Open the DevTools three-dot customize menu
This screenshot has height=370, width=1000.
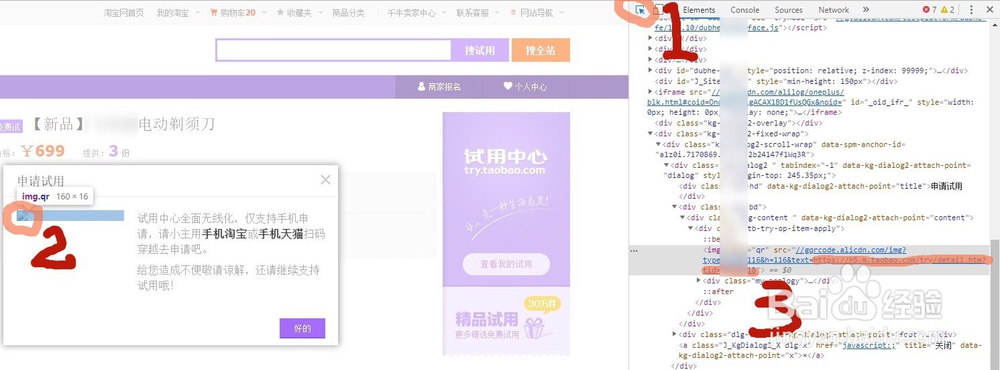[971, 10]
